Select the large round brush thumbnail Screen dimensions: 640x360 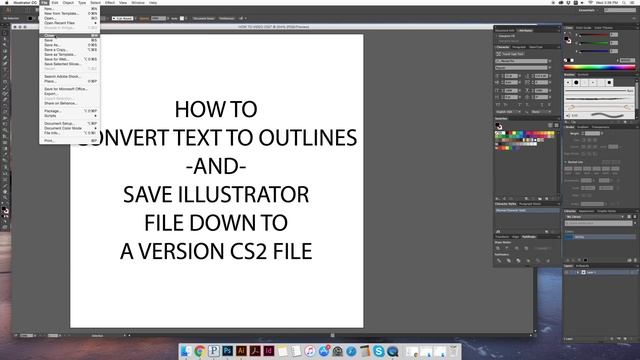point(576,82)
